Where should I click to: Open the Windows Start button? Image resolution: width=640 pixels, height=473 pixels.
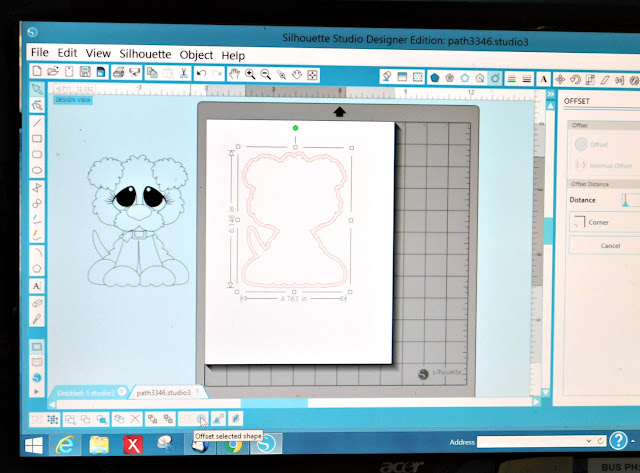click(x=34, y=445)
